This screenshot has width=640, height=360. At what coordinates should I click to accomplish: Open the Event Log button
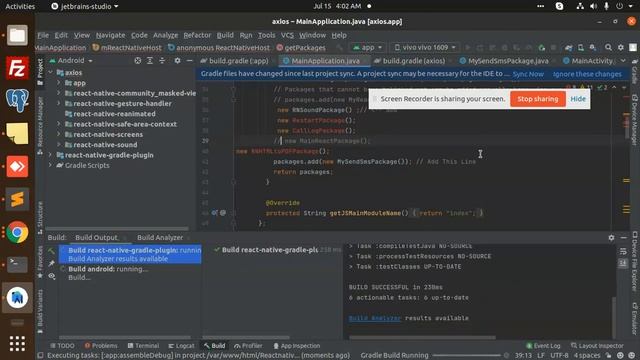click(543, 346)
